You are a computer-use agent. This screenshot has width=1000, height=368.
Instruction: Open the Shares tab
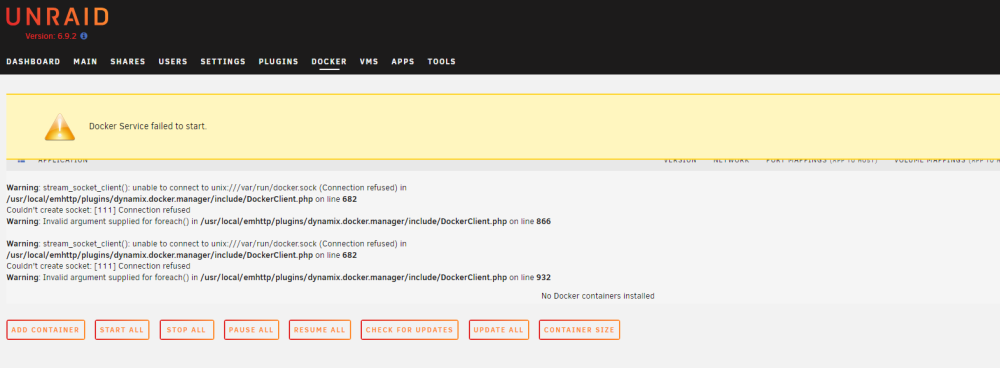pos(128,62)
